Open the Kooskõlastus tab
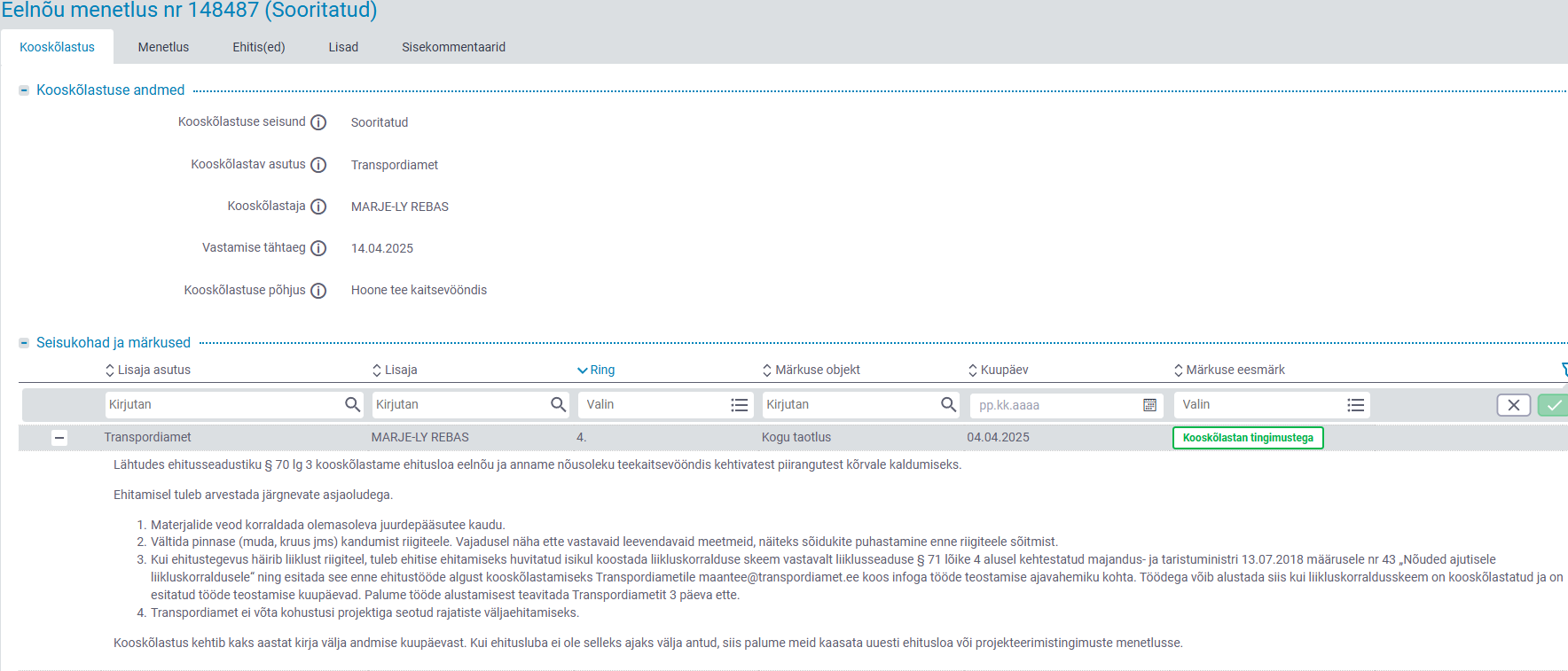This screenshot has width=1568, height=671. coord(57,47)
